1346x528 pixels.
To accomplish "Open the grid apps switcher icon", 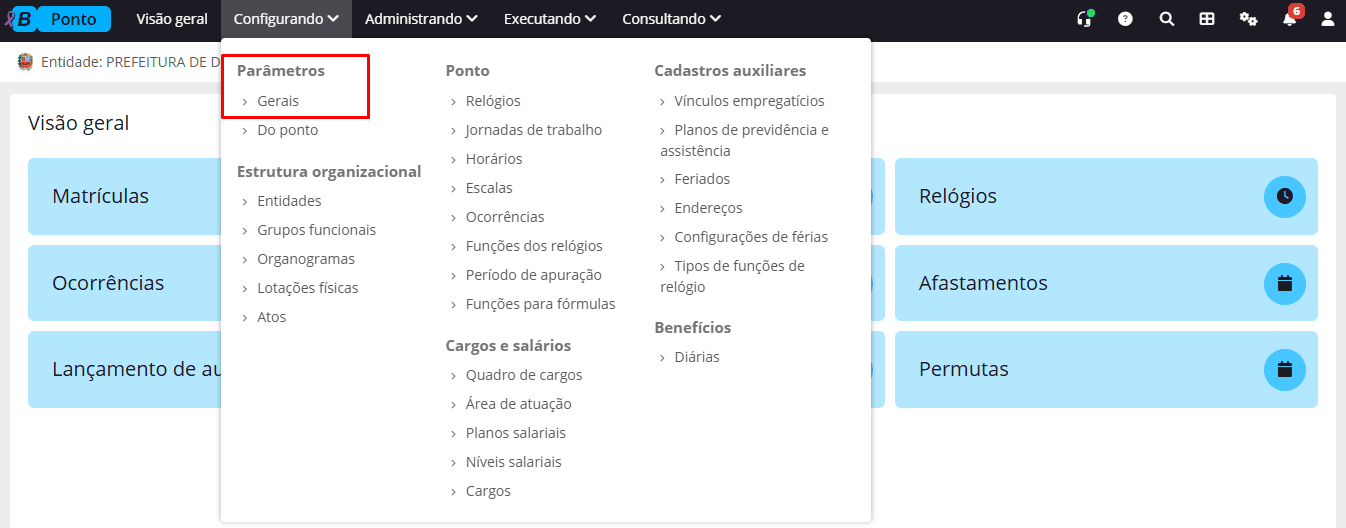I will point(1207,19).
